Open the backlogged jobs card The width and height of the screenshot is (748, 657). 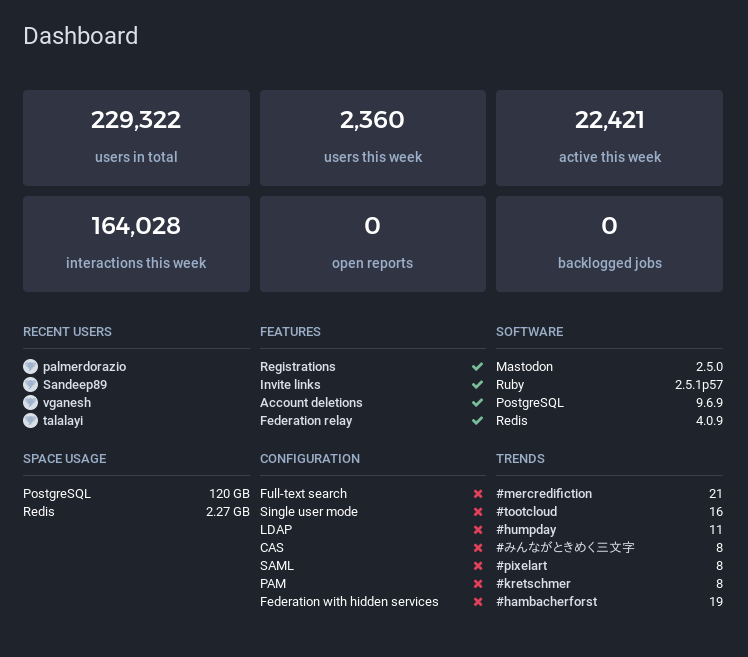point(610,244)
